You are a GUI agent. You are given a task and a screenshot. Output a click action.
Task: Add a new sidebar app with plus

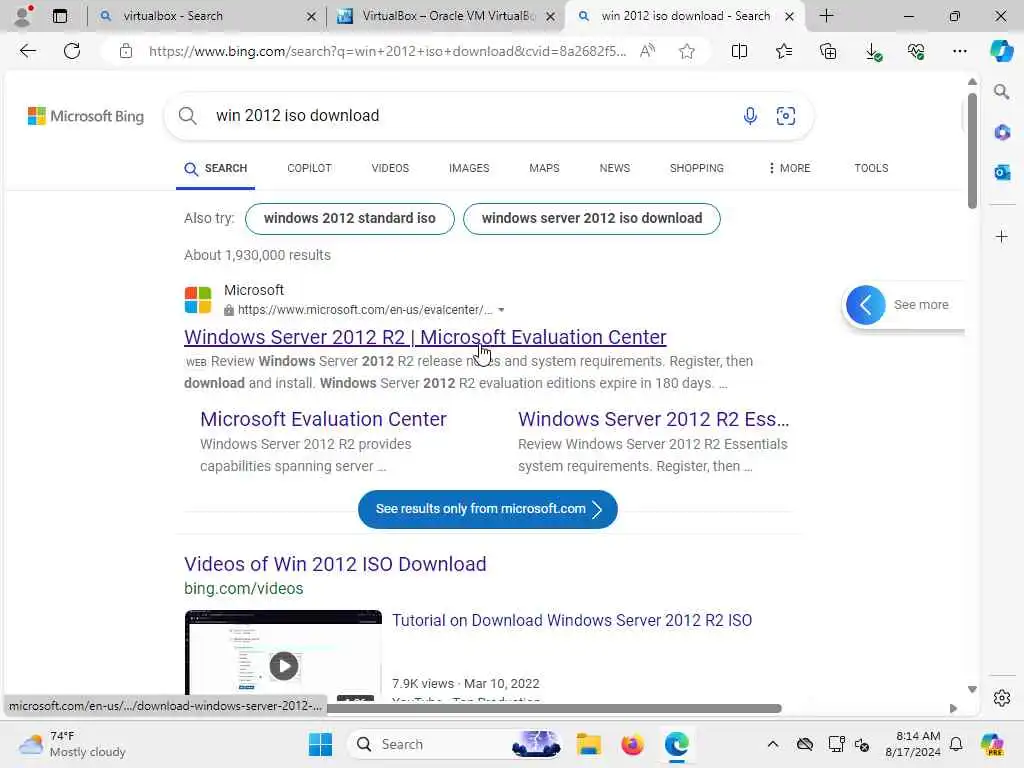1002,236
